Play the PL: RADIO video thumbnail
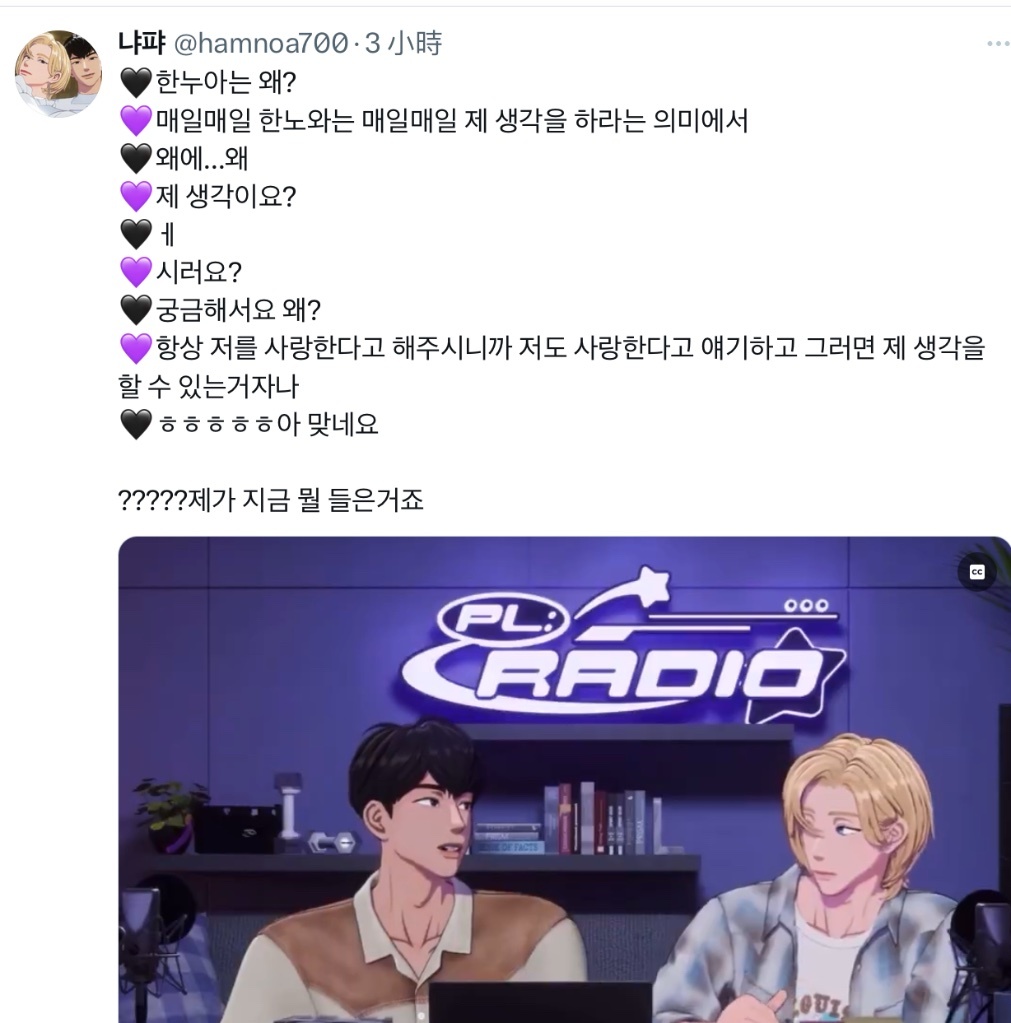The height and width of the screenshot is (1023, 1011). point(564,780)
